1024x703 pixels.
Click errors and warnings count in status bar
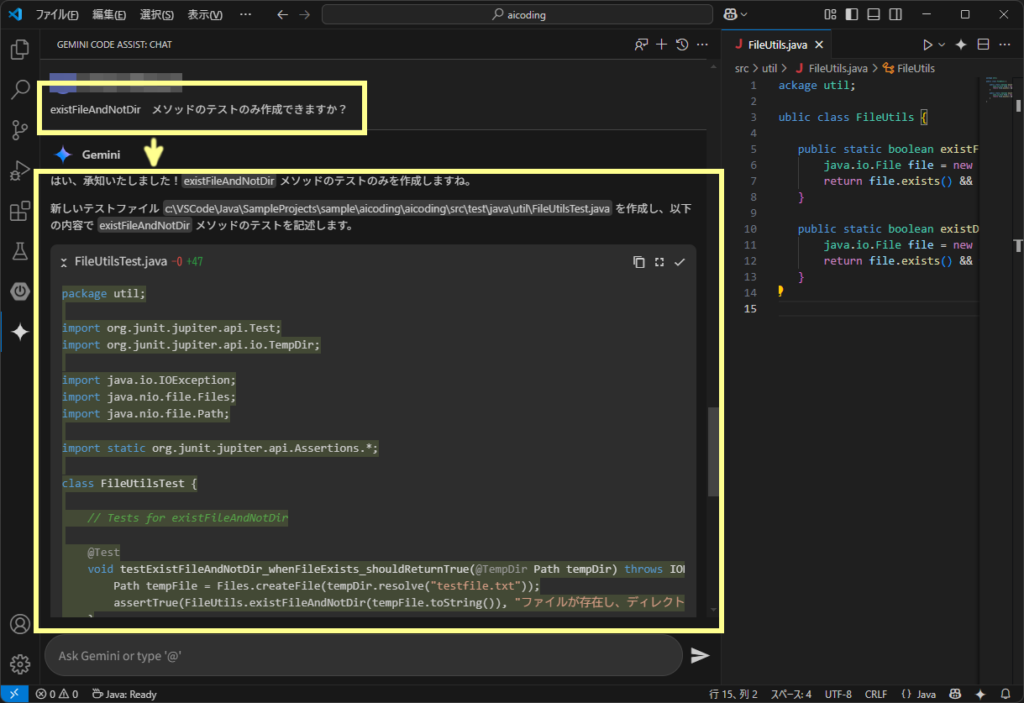(x=57, y=694)
